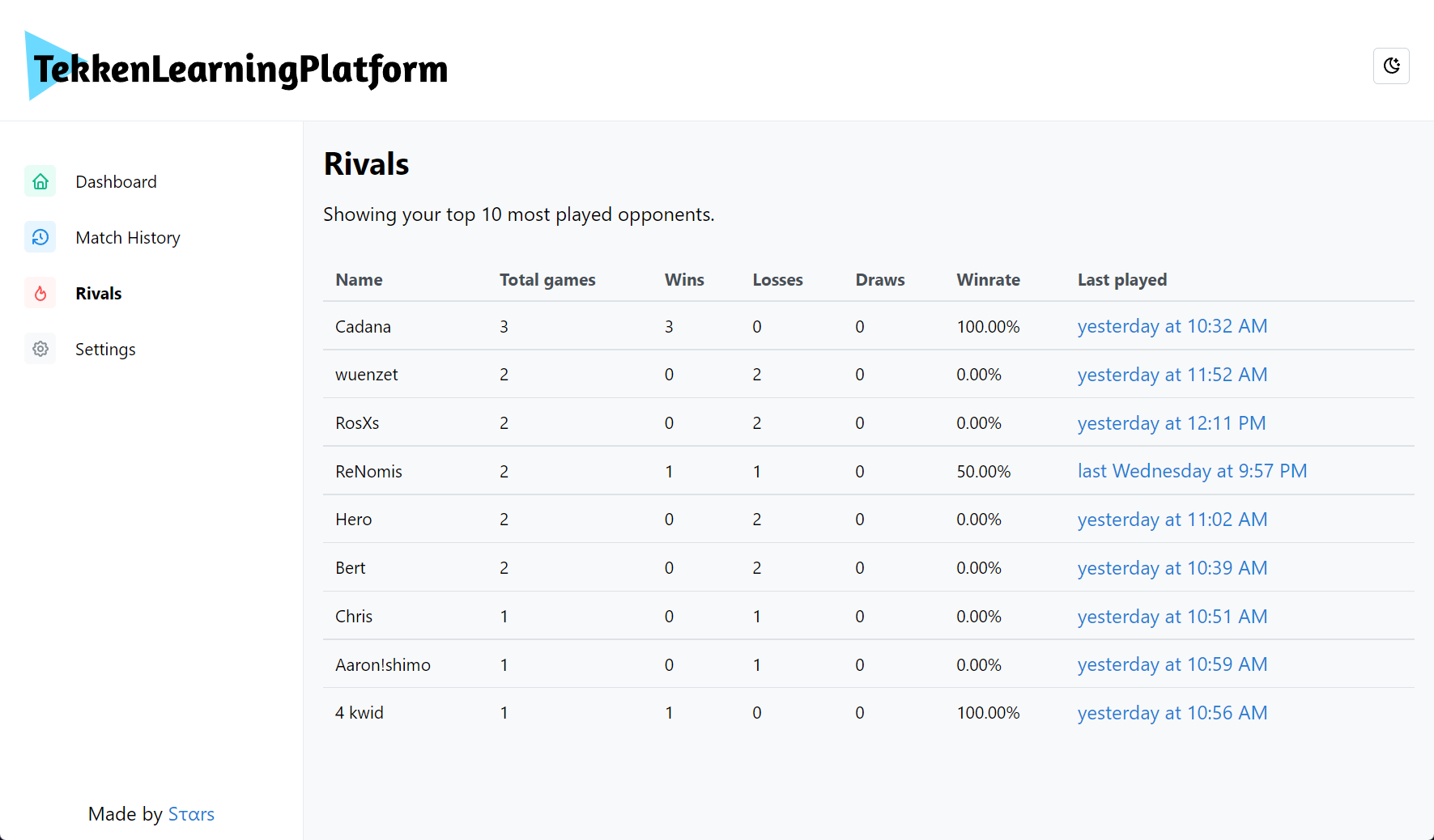This screenshot has height=840, width=1434.
Task: Visit the Stars author link
Action: coord(191,814)
